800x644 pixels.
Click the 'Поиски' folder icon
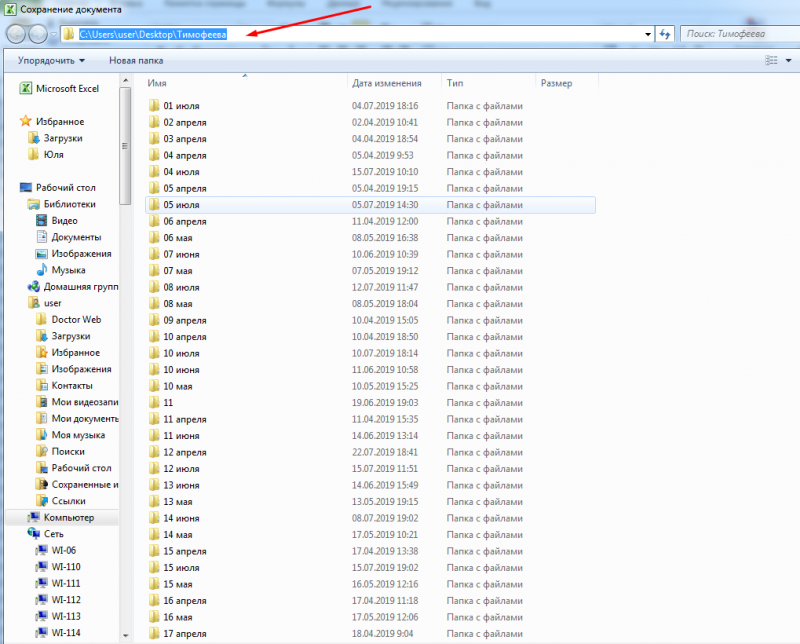click(42, 451)
